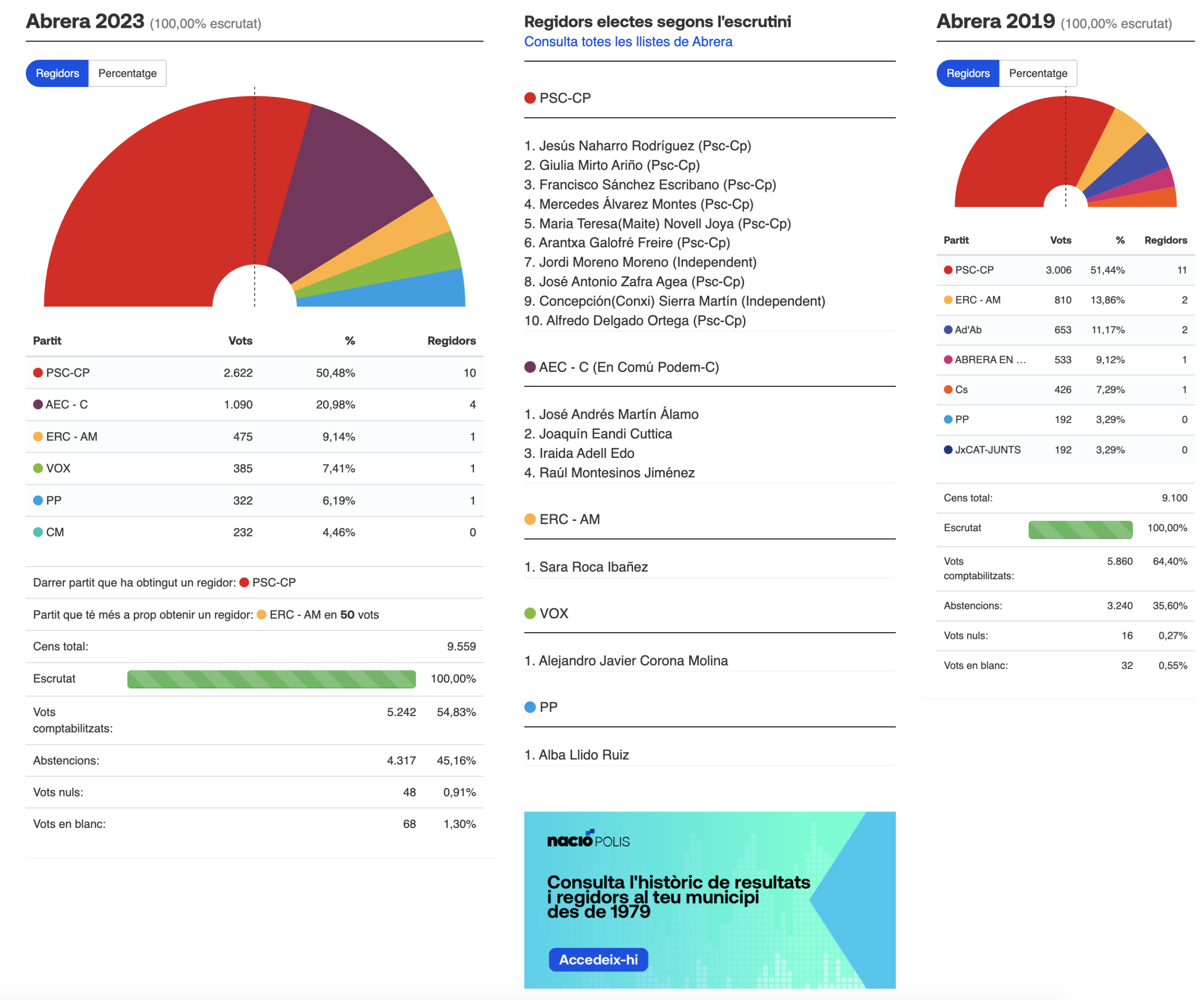Click the Accedeix-hi button in banner
The width and height of the screenshot is (1204, 1000).
pos(598,959)
